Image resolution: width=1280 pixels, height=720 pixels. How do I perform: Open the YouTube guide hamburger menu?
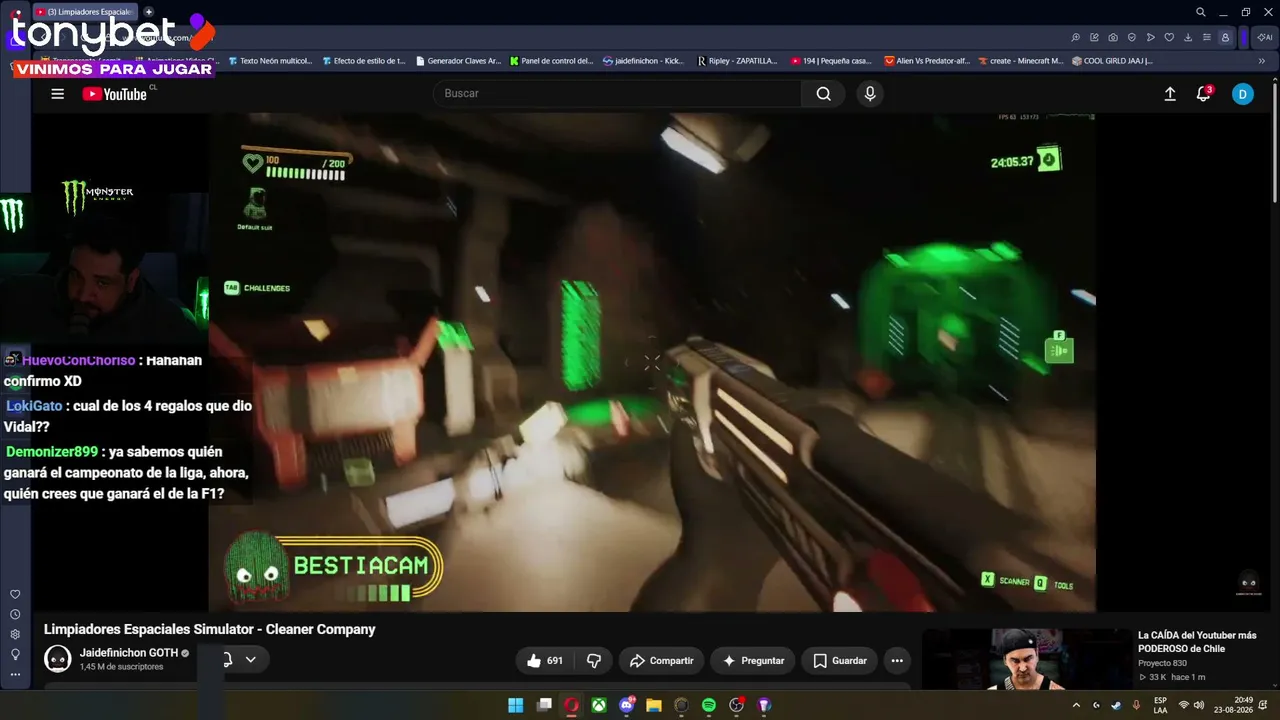click(x=58, y=94)
